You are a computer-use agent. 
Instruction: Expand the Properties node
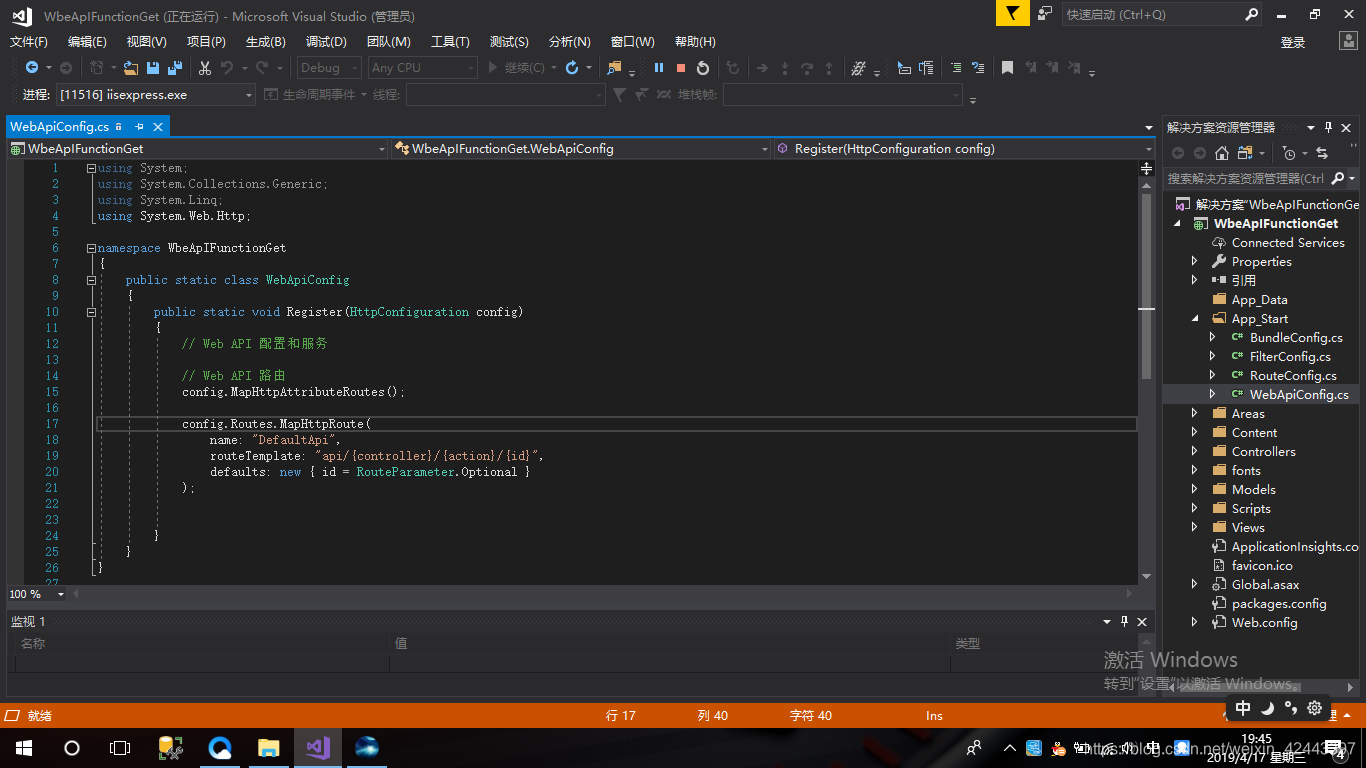tap(1194, 261)
